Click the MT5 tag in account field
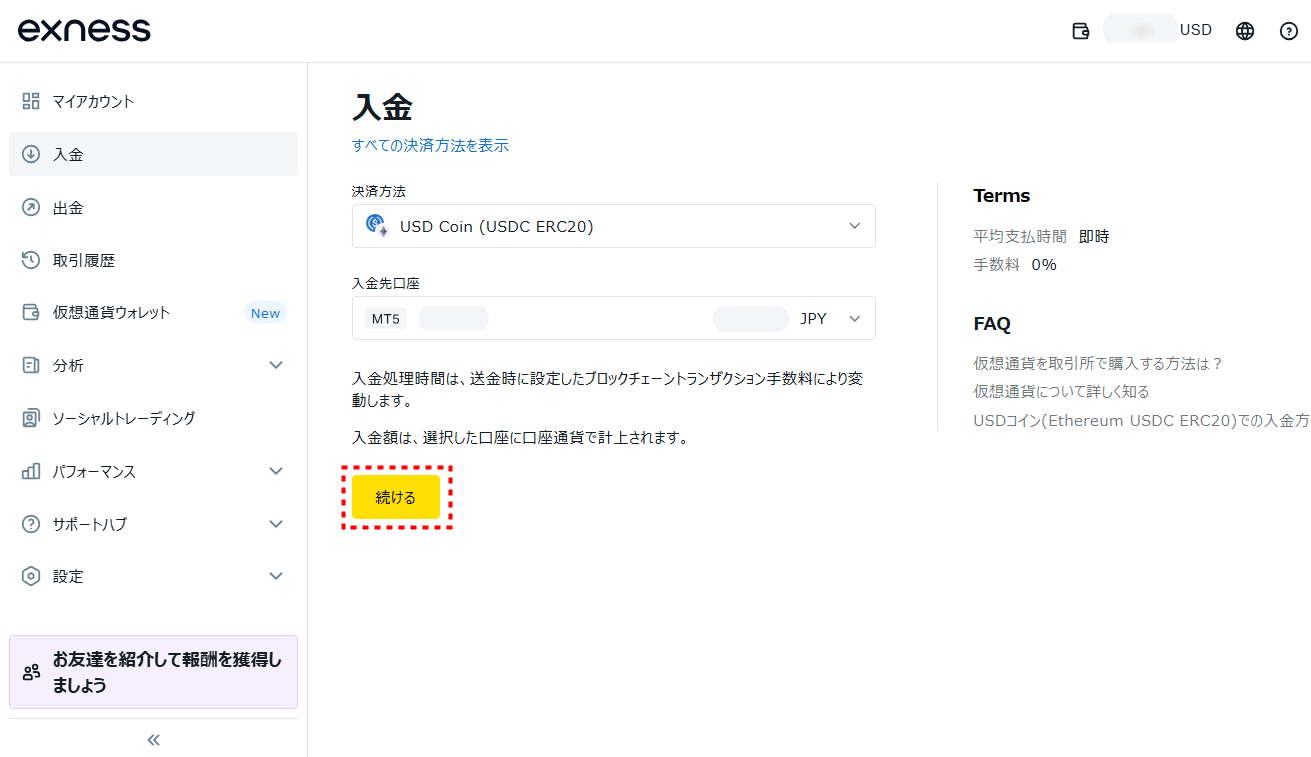Screen dimensions: 1311x757 (x=385, y=318)
